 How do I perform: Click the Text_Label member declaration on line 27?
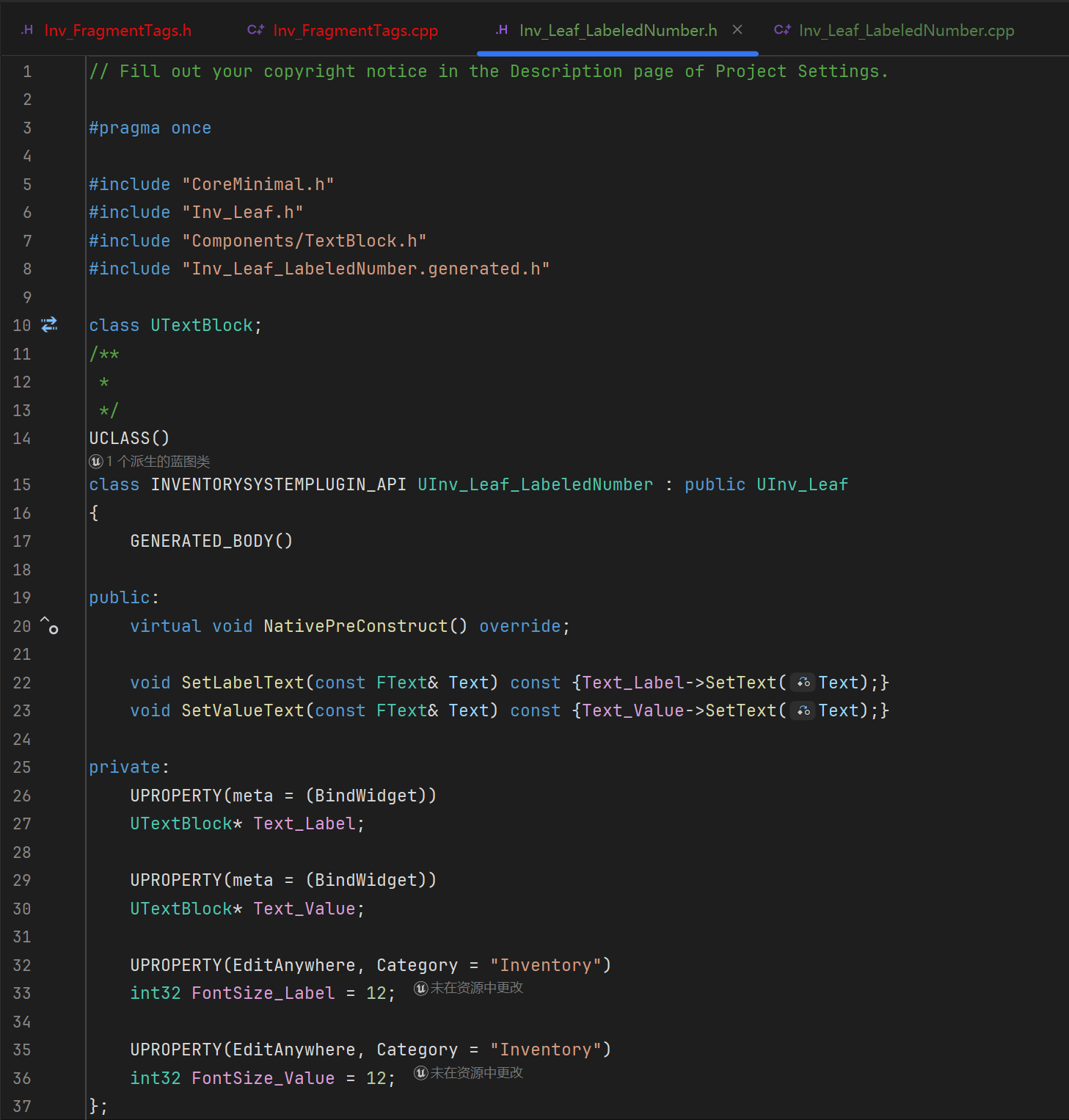click(x=304, y=823)
